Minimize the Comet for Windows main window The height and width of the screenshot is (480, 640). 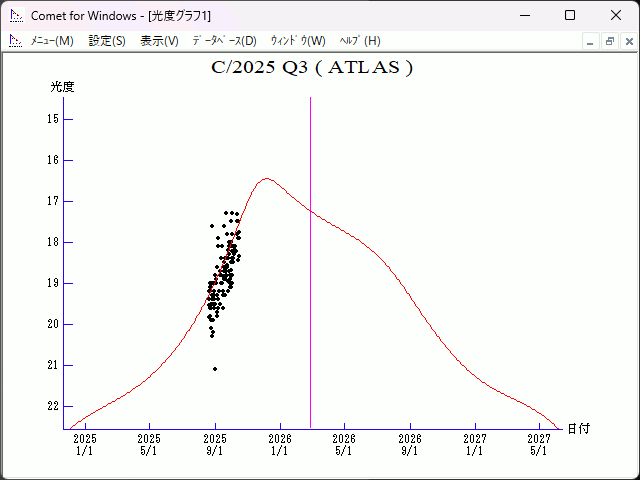pos(523,16)
